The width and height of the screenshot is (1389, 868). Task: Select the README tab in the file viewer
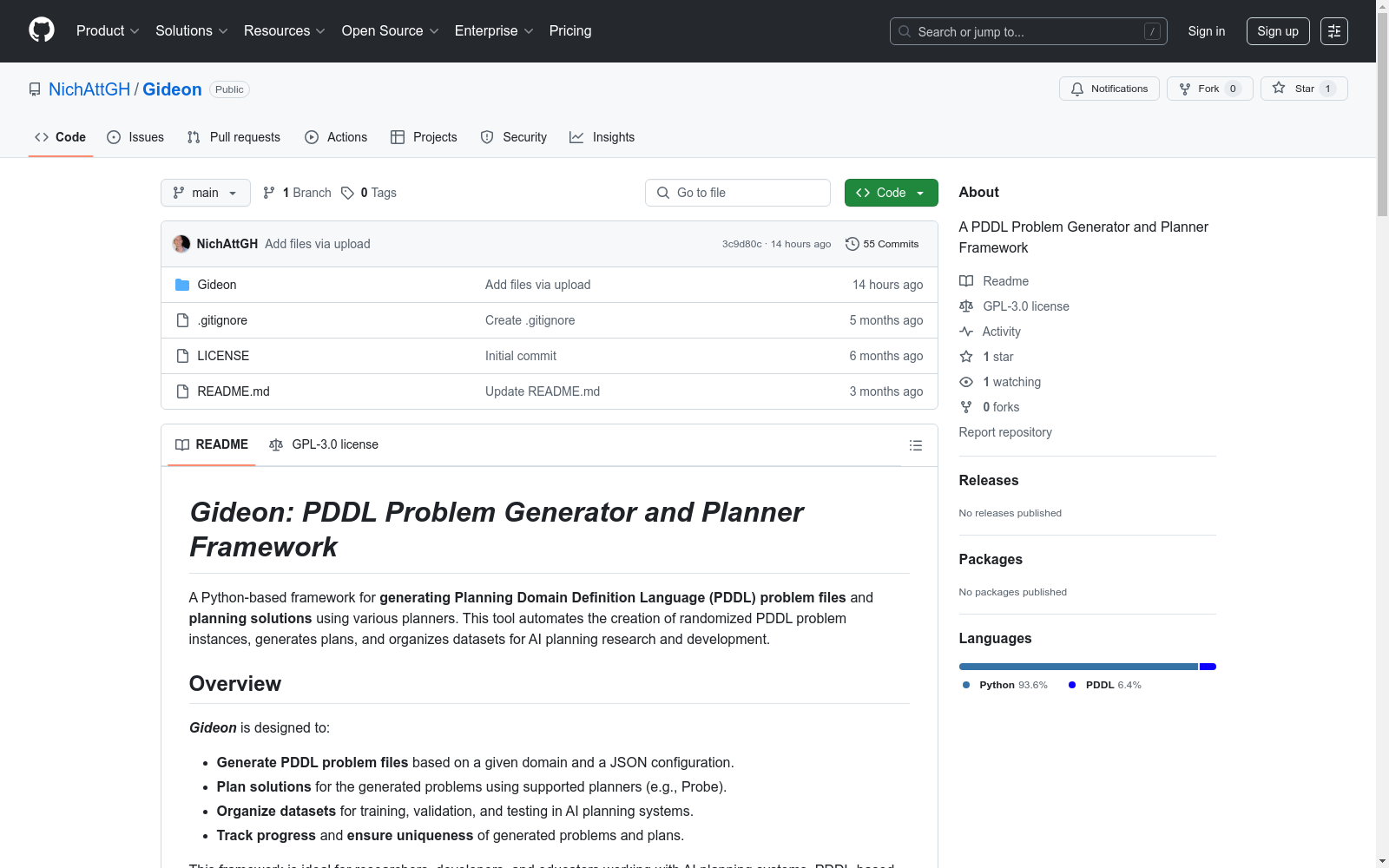[212, 444]
